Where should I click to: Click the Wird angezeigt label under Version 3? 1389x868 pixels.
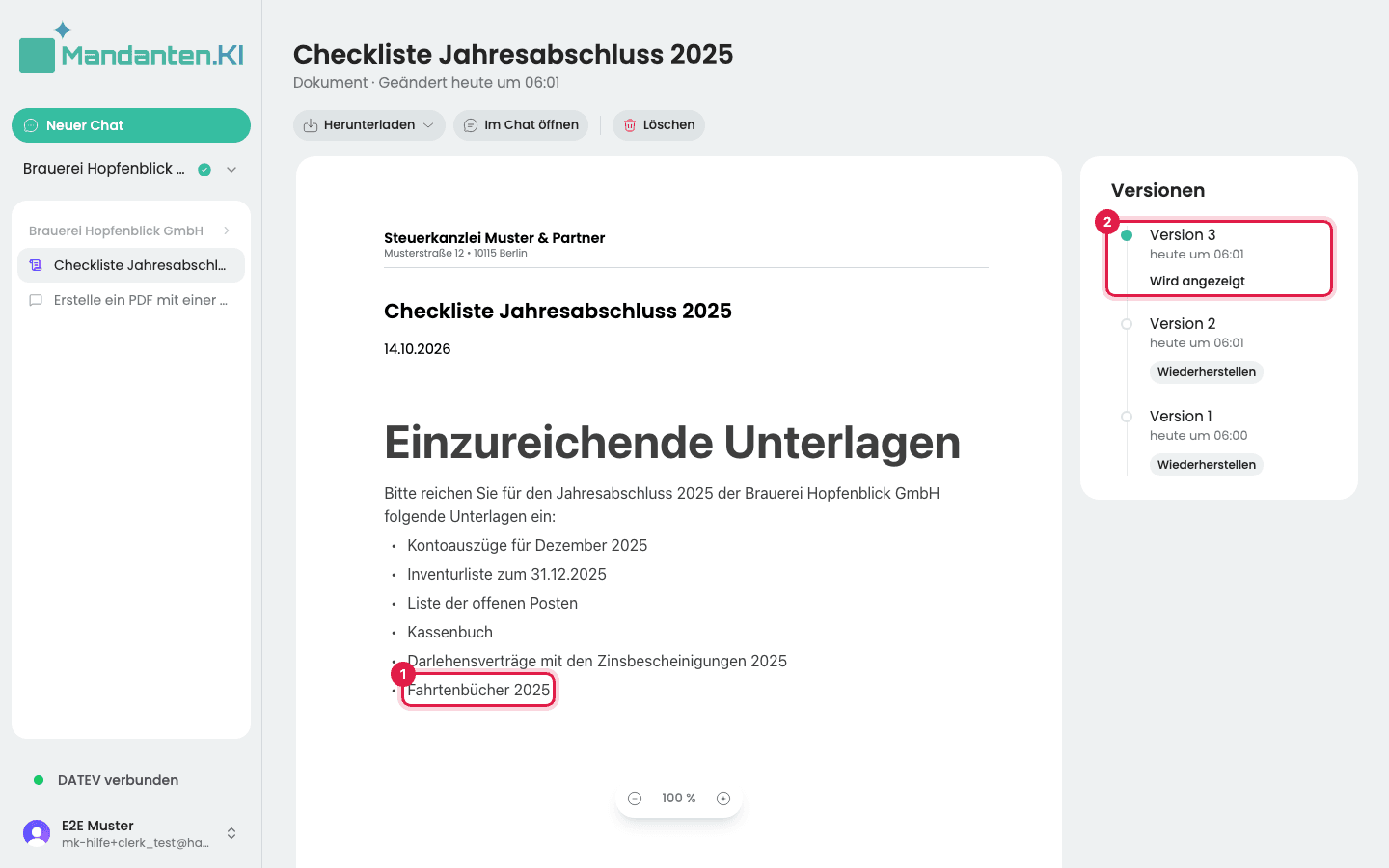pyautogui.click(x=1197, y=282)
